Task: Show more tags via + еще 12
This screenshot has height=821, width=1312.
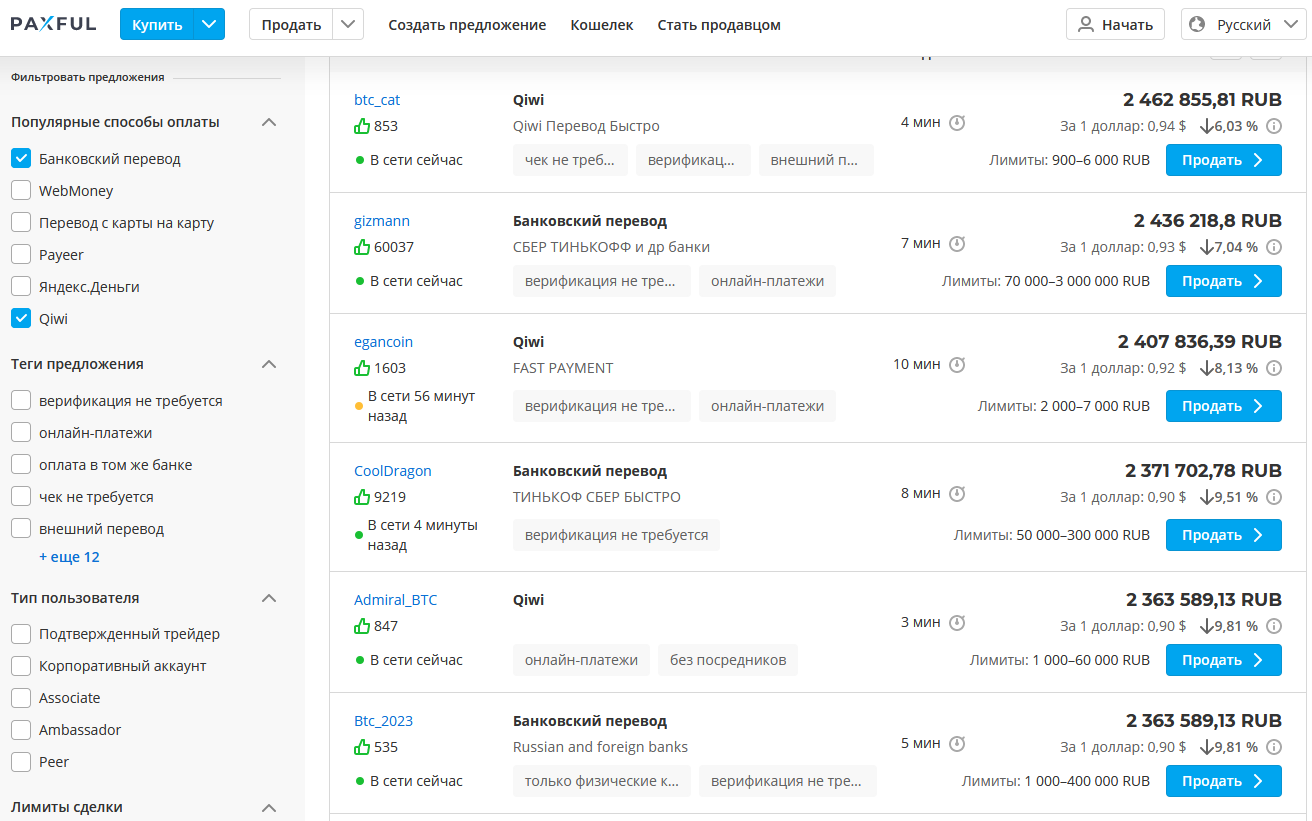Action: click(69, 557)
